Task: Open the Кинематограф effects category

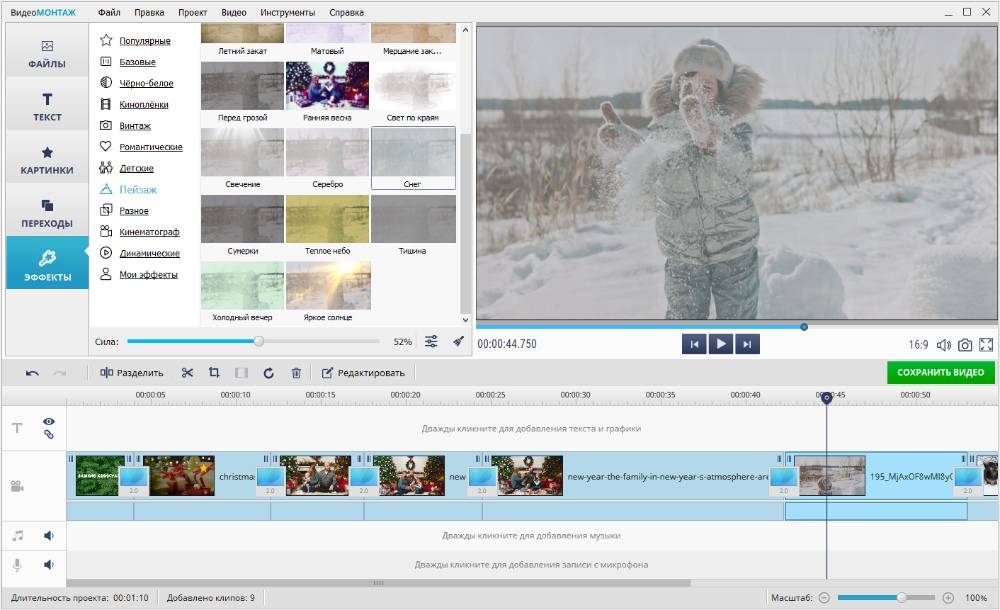Action: [149, 232]
